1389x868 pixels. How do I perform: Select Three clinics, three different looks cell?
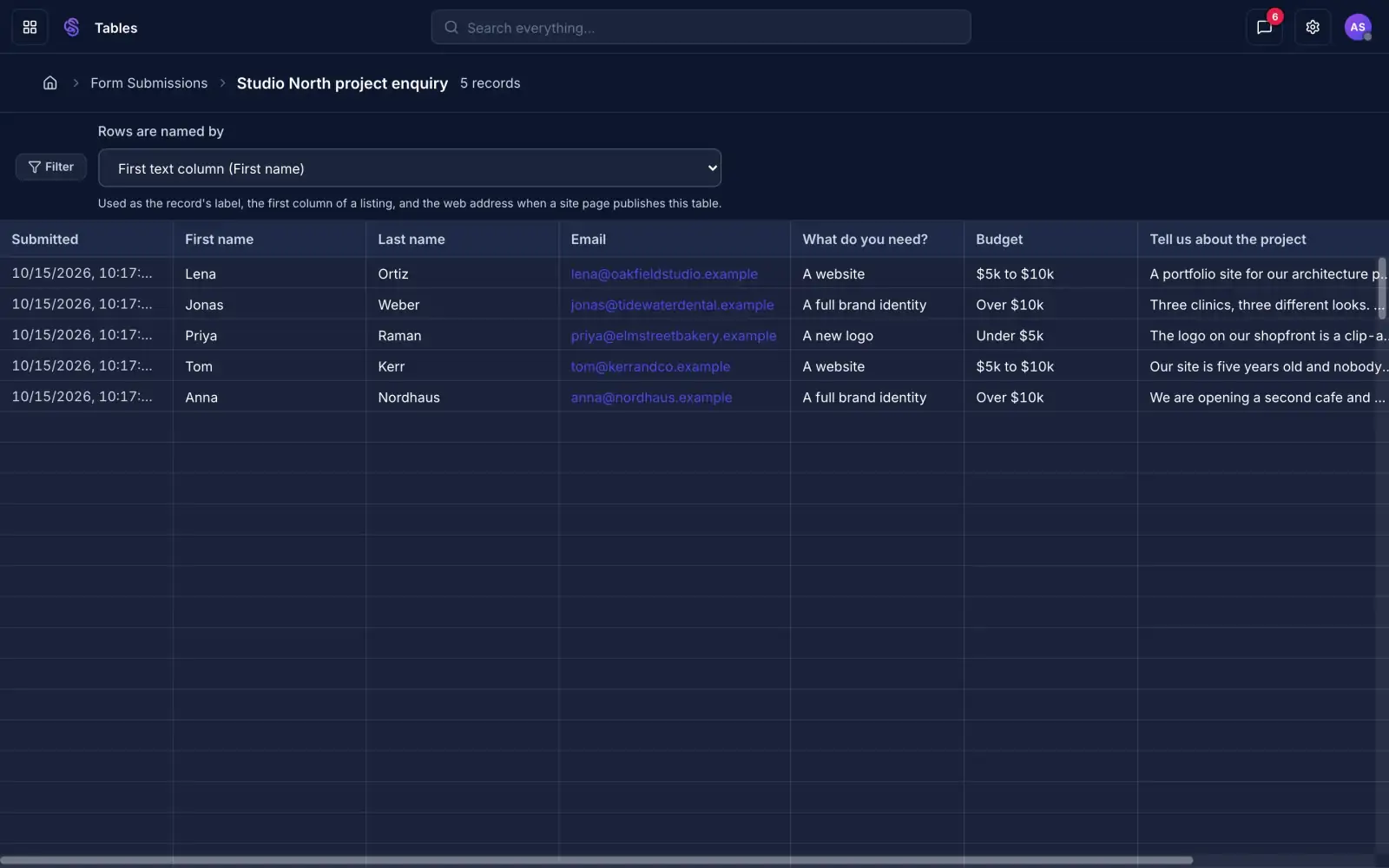coord(1263,305)
